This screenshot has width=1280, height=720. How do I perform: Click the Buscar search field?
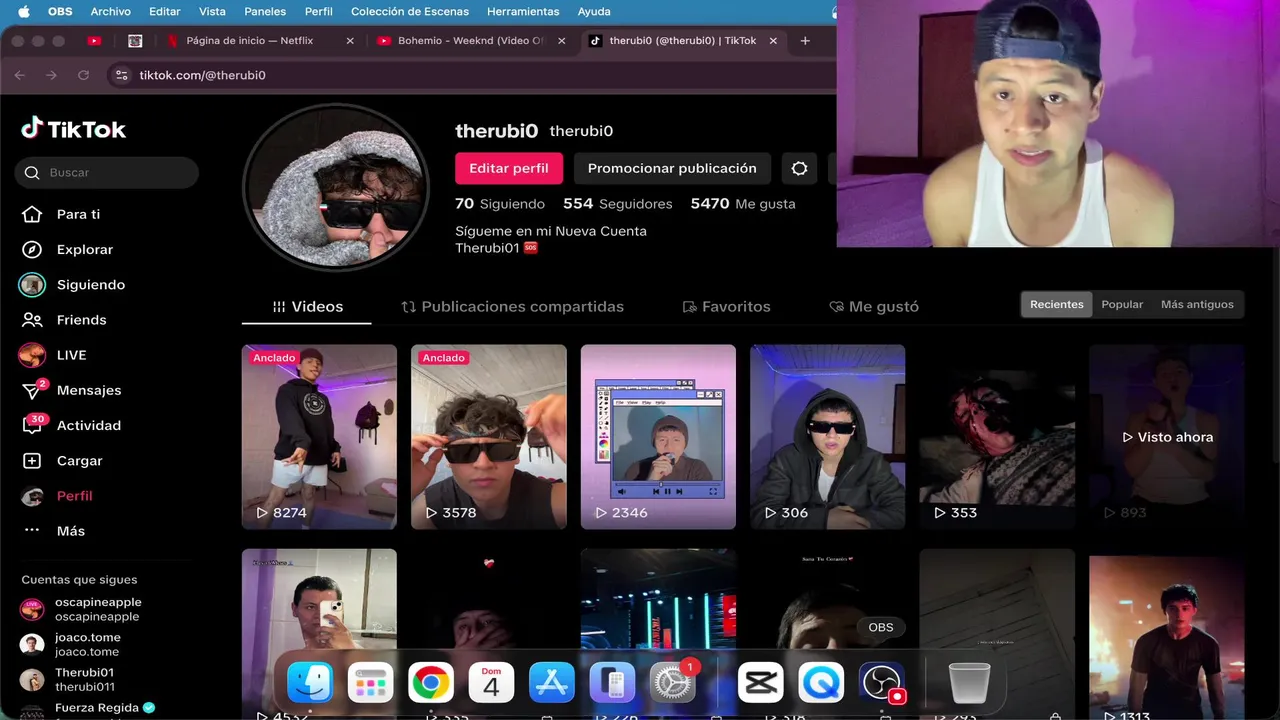coord(107,173)
